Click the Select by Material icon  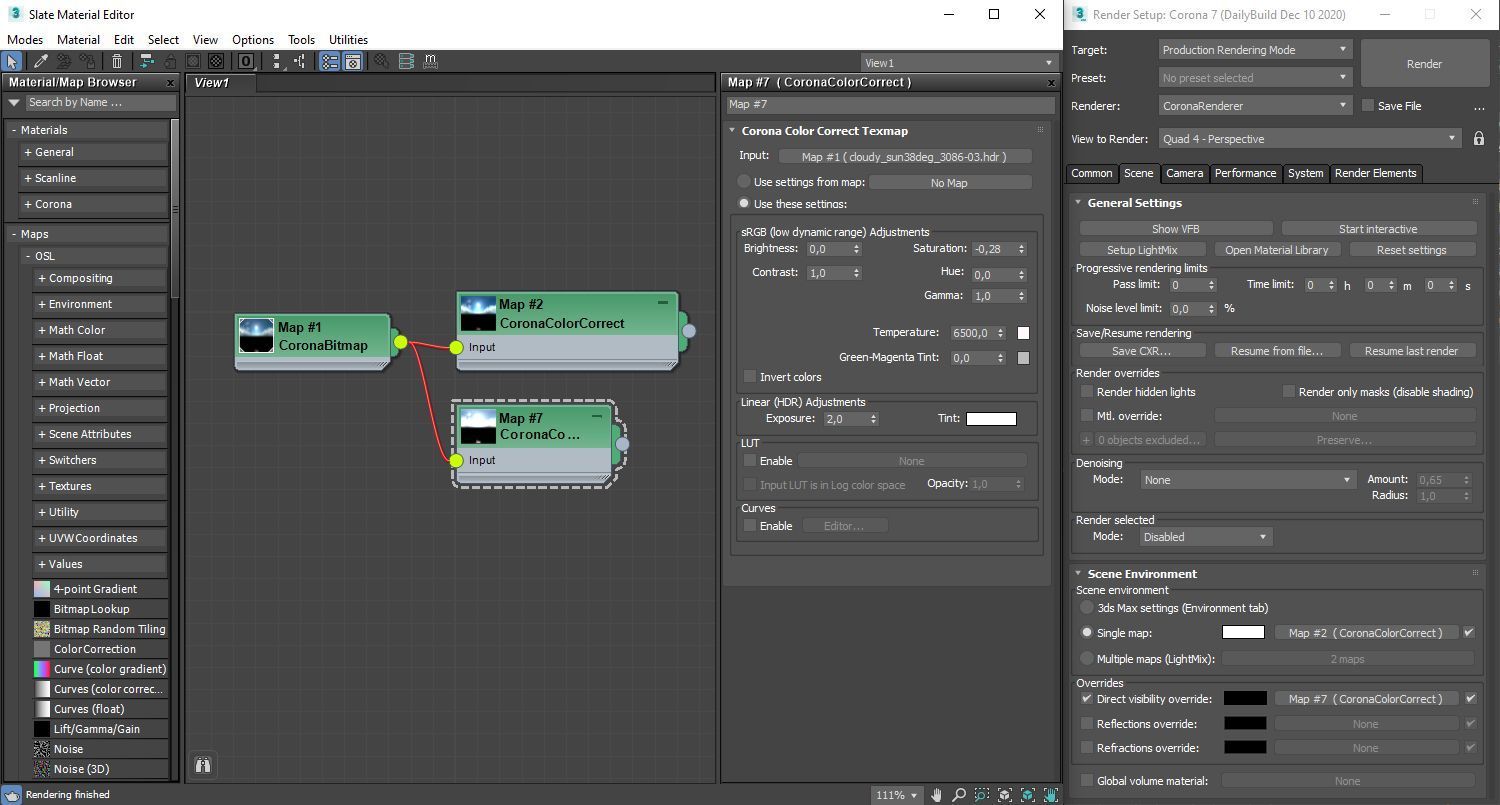coord(381,61)
